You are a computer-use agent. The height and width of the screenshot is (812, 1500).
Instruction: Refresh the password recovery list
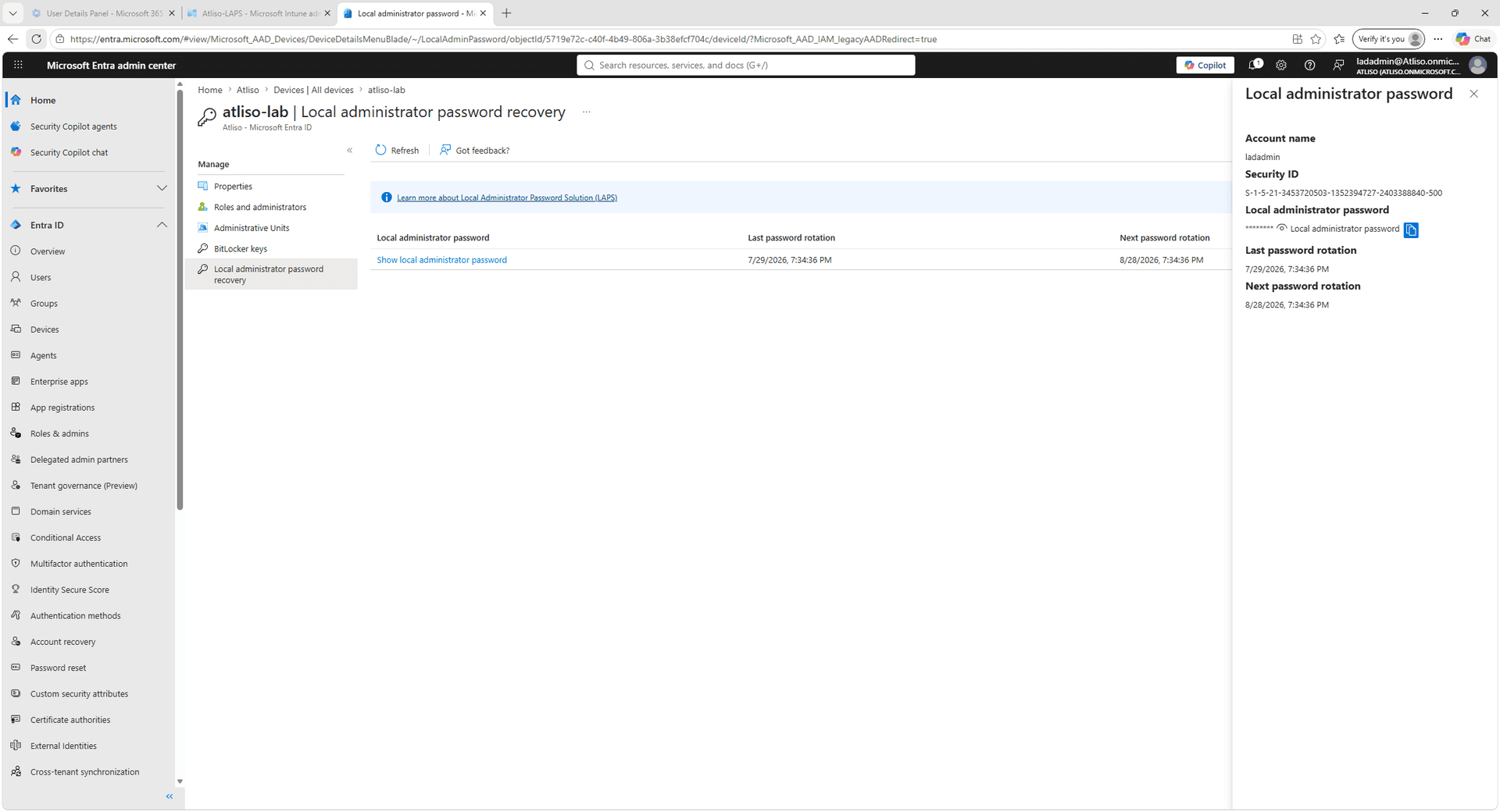pyautogui.click(x=397, y=150)
